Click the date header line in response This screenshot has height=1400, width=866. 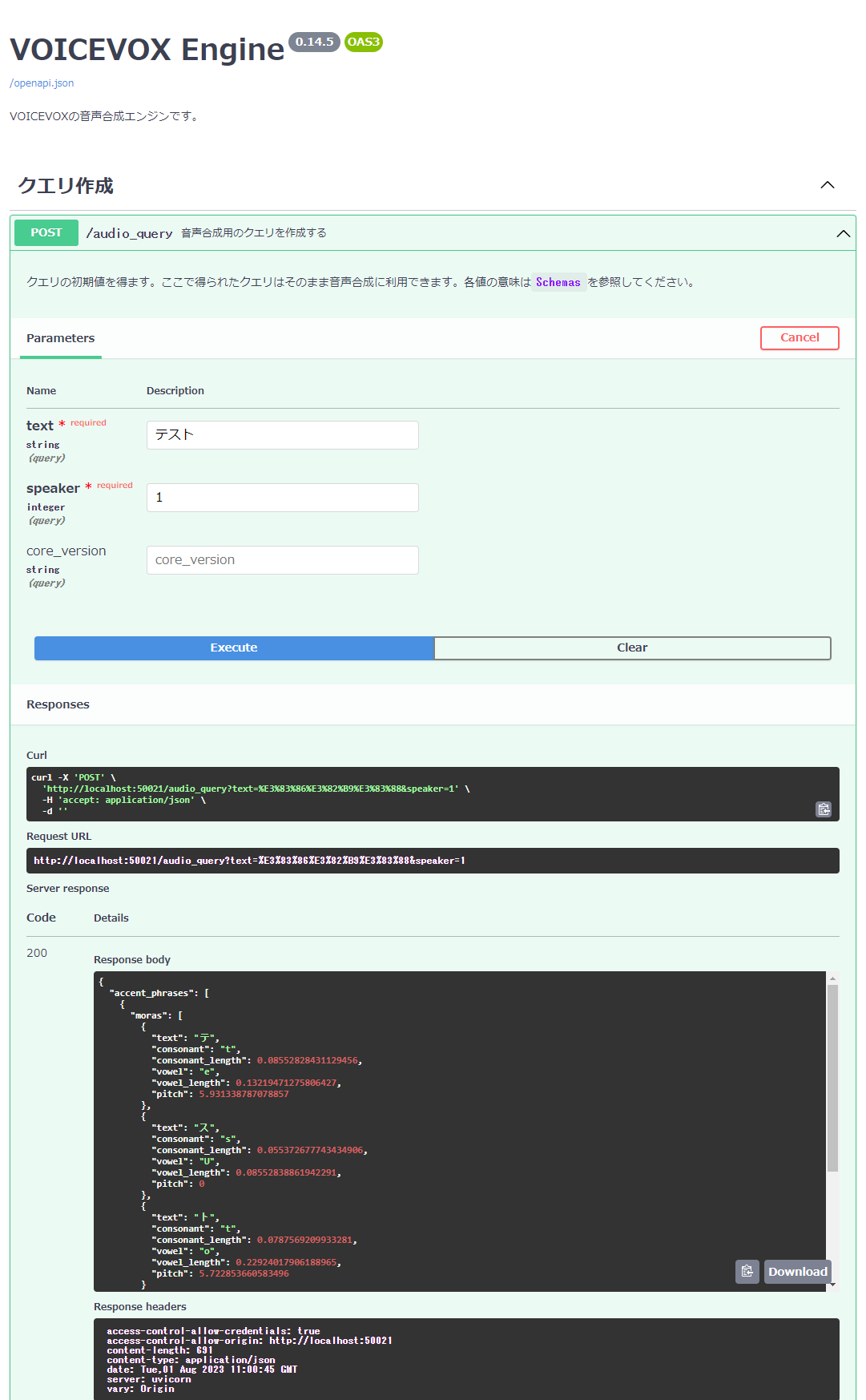[x=202, y=1370]
